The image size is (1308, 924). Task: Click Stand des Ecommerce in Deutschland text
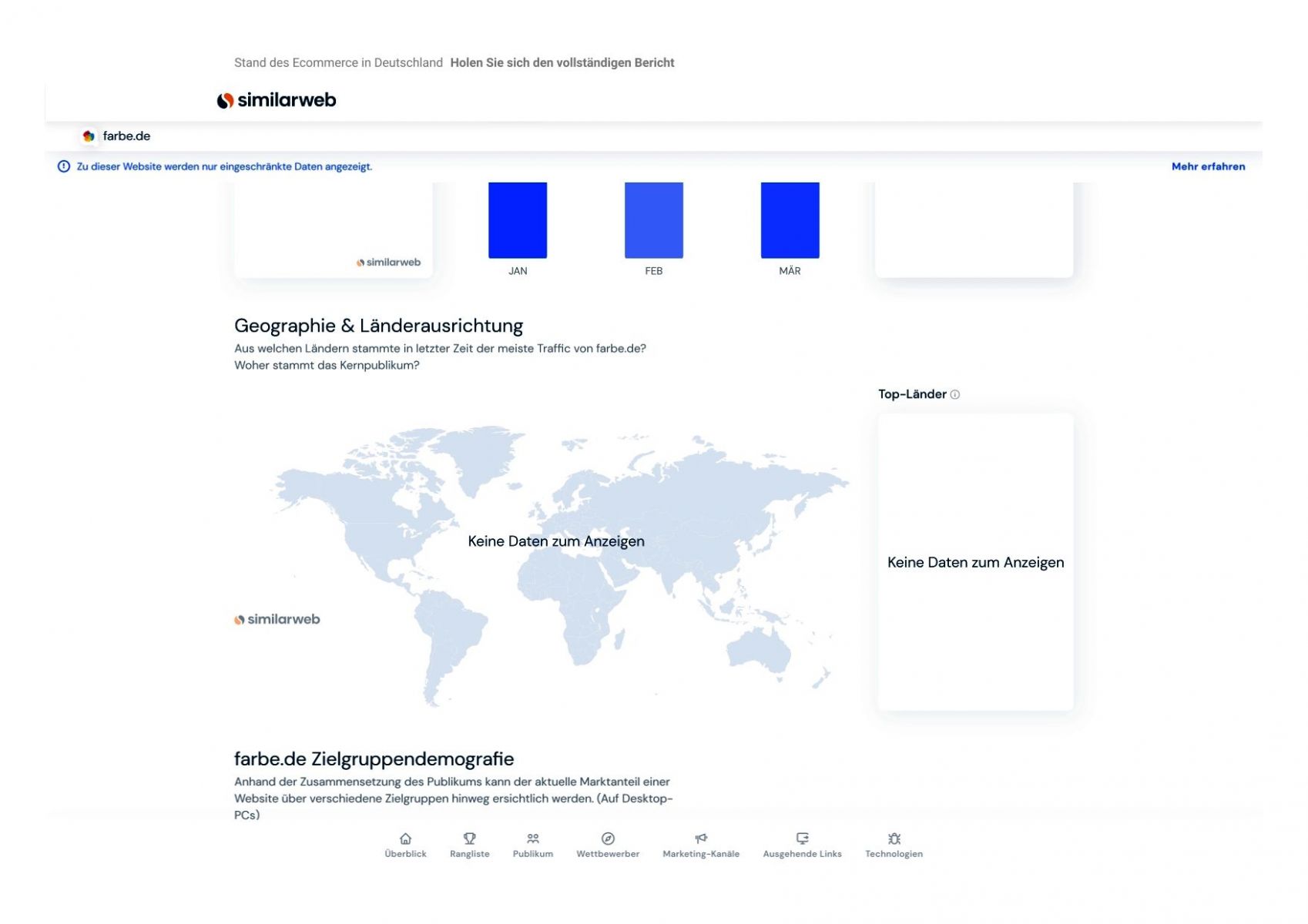pyautogui.click(x=338, y=63)
